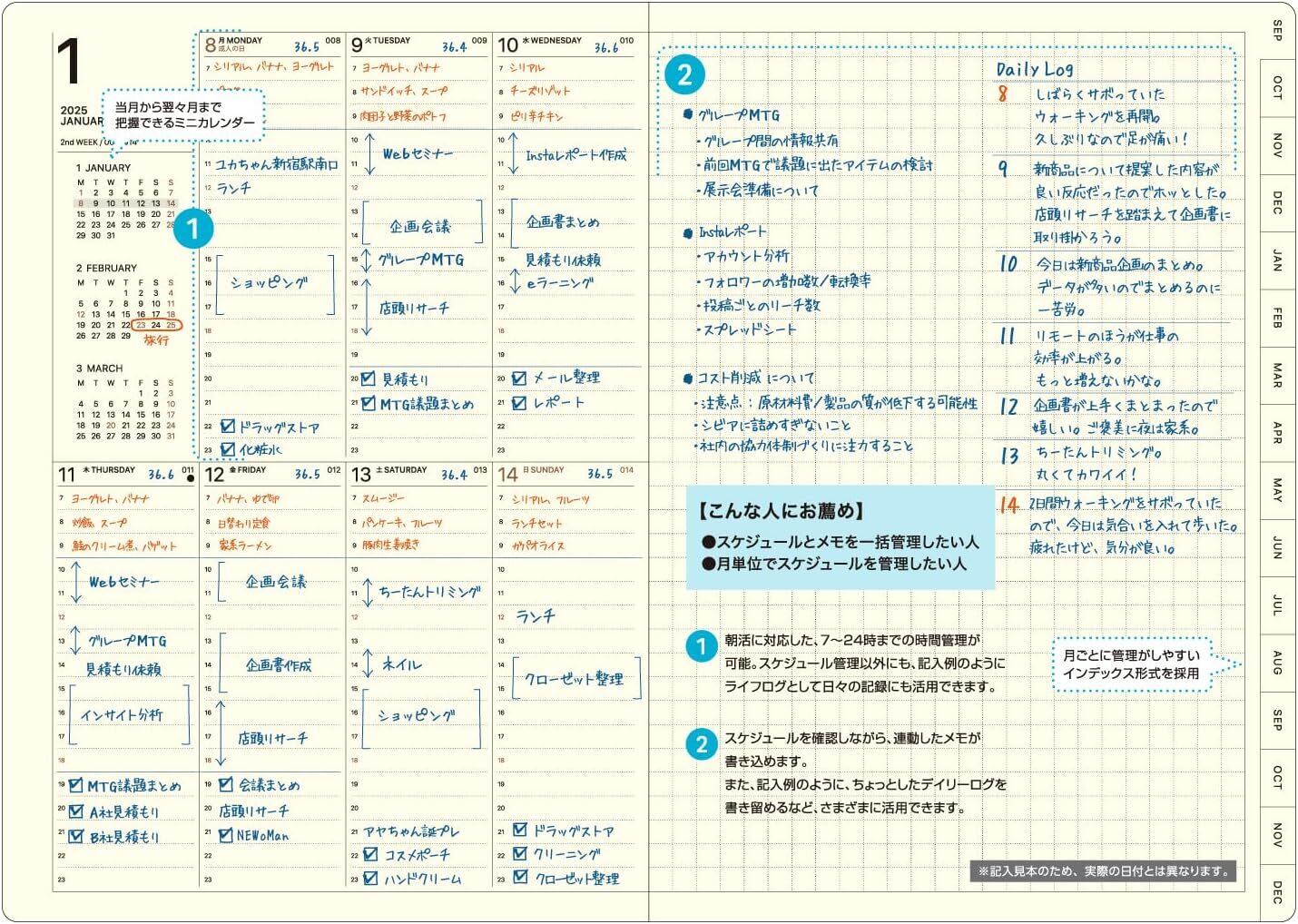Uncheck the メール整理 checkbox on Wednesday
1298x924 pixels.
(x=519, y=378)
